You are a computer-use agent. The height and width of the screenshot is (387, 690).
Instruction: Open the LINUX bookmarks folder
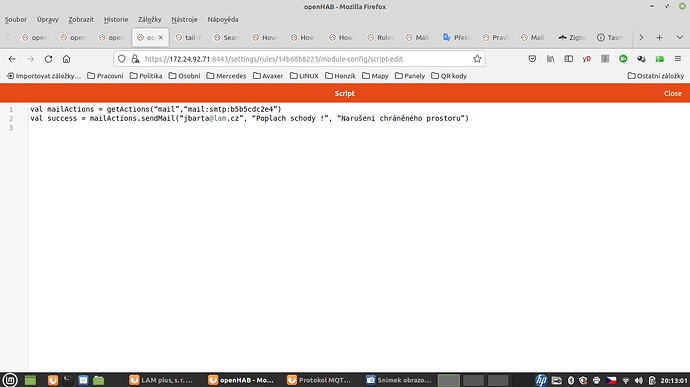[304, 76]
